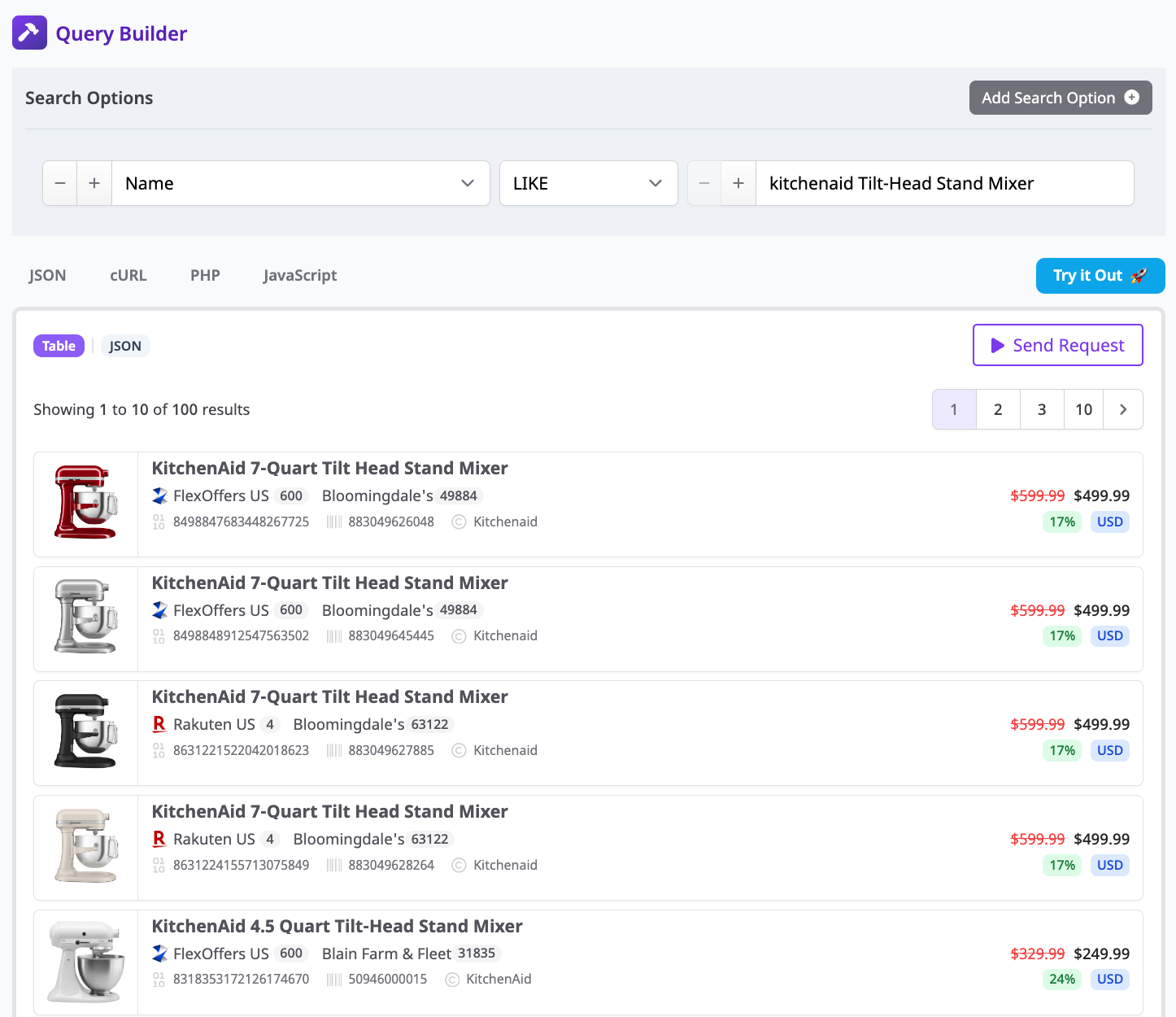Click Rakuten icon in row with 8631224155713075849

(159, 839)
